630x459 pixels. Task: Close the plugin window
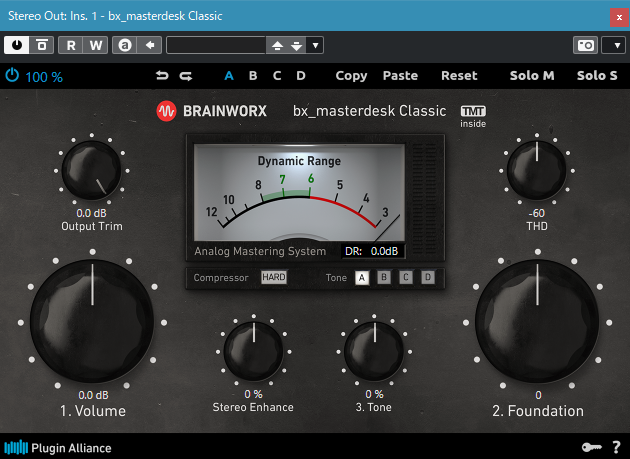click(x=619, y=18)
